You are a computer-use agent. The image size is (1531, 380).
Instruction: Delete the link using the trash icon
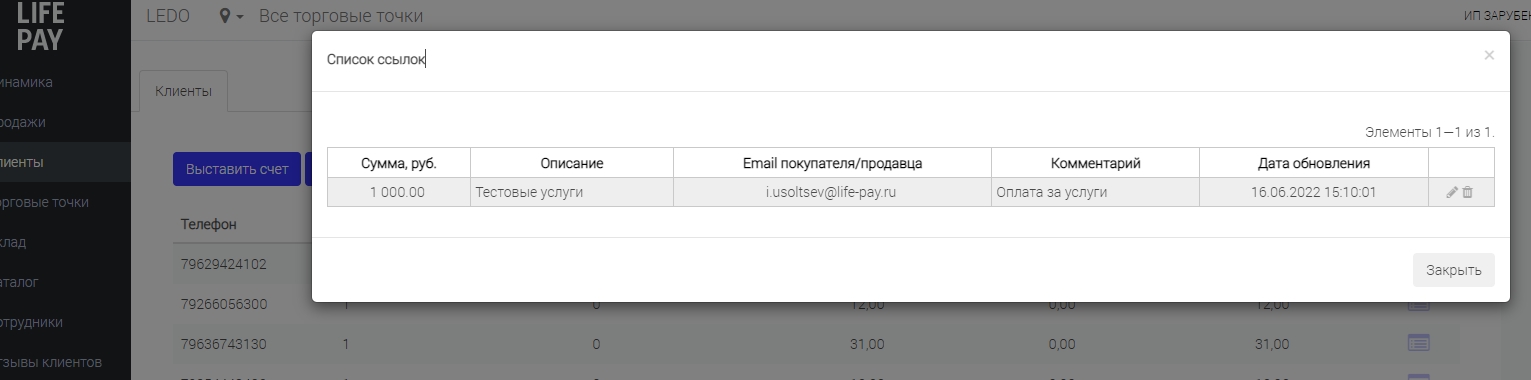point(1468,192)
